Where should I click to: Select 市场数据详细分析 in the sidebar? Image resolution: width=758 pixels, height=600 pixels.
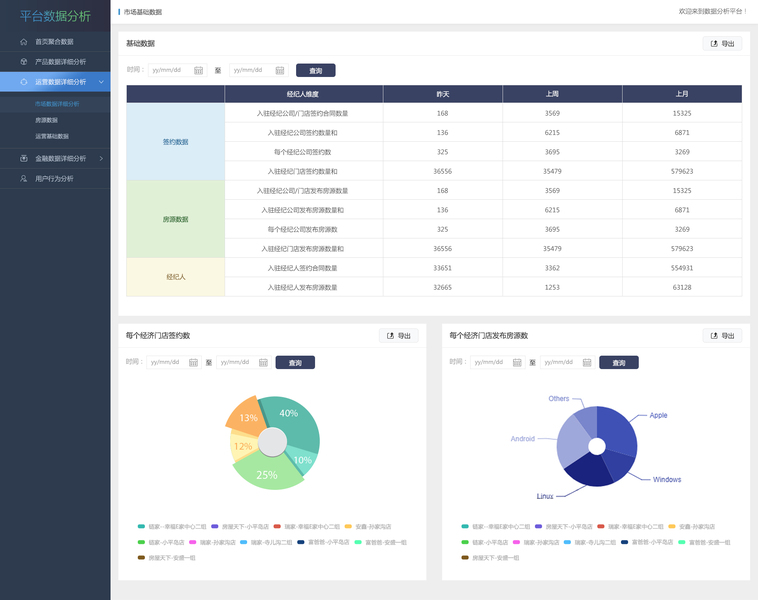click(57, 104)
